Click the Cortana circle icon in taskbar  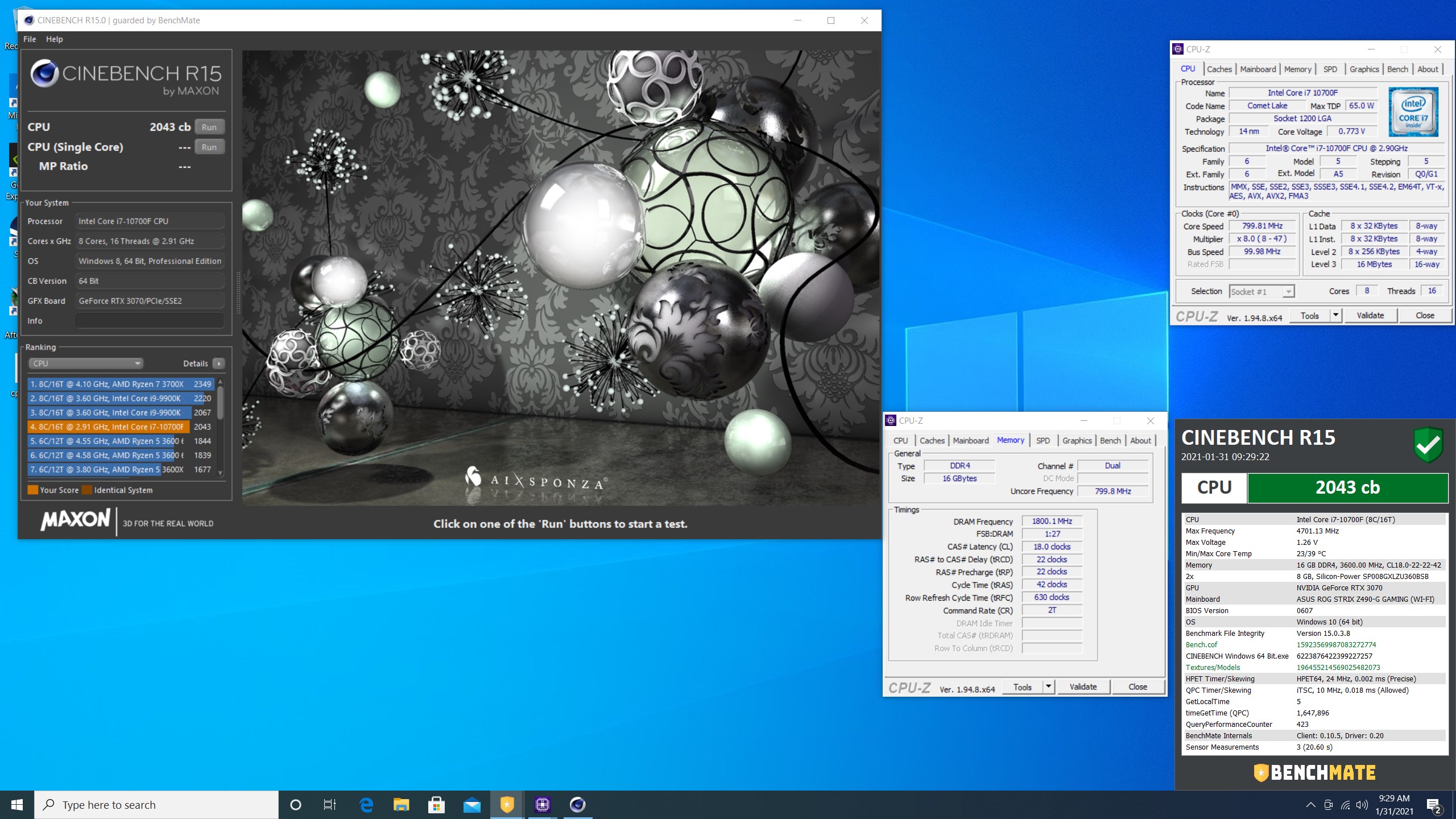point(295,805)
